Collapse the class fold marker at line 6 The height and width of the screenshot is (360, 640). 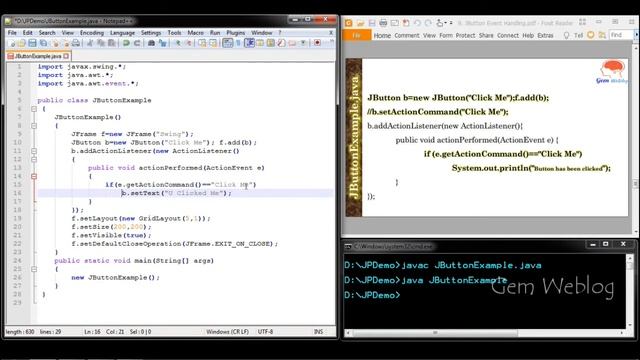(34, 109)
